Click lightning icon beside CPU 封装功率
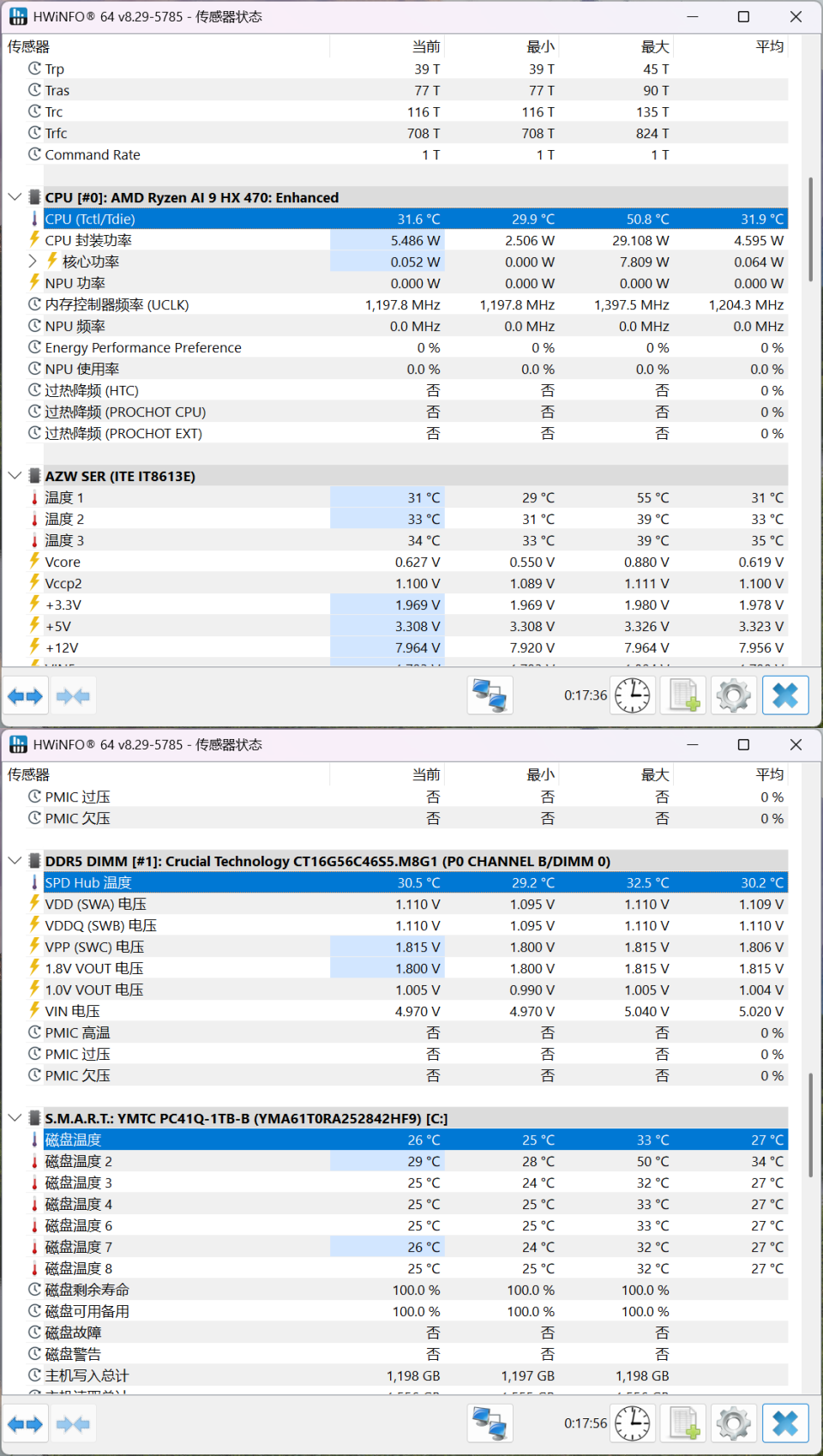The width and height of the screenshot is (823, 1456). (34, 239)
